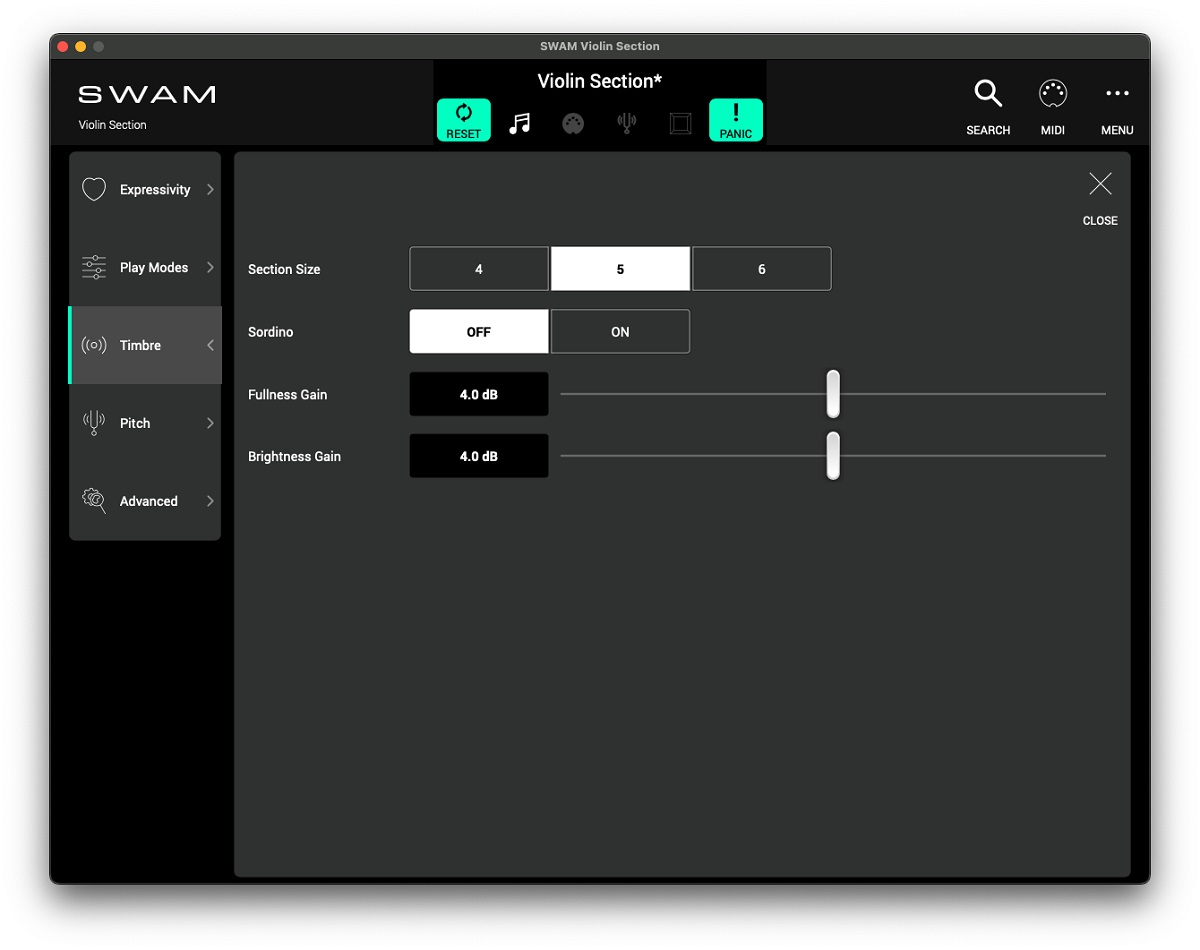The height and width of the screenshot is (950, 1200).
Task: Close the Timbre panel with X
Action: [1100, 184]
